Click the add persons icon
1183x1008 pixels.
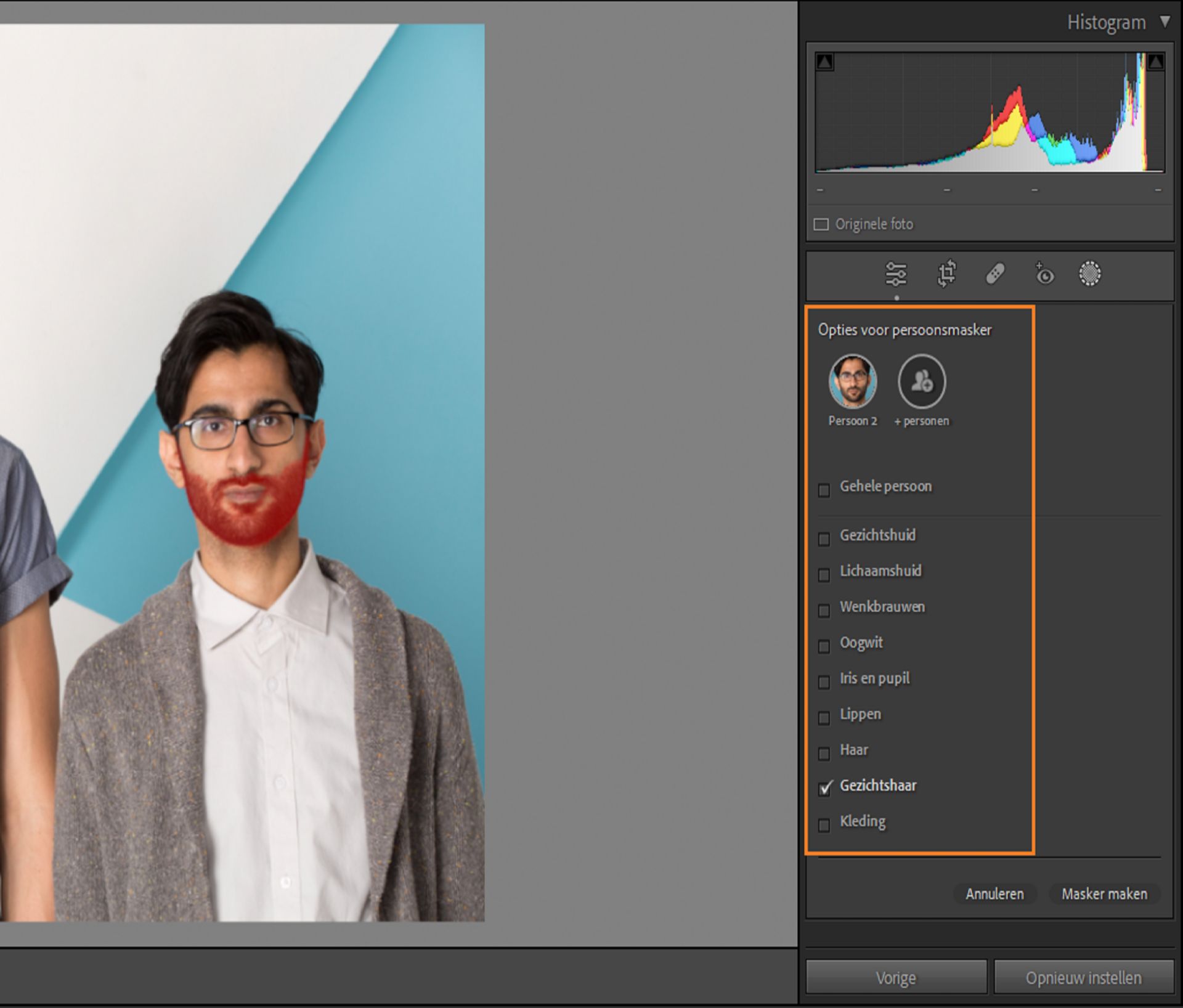[921, 381]
